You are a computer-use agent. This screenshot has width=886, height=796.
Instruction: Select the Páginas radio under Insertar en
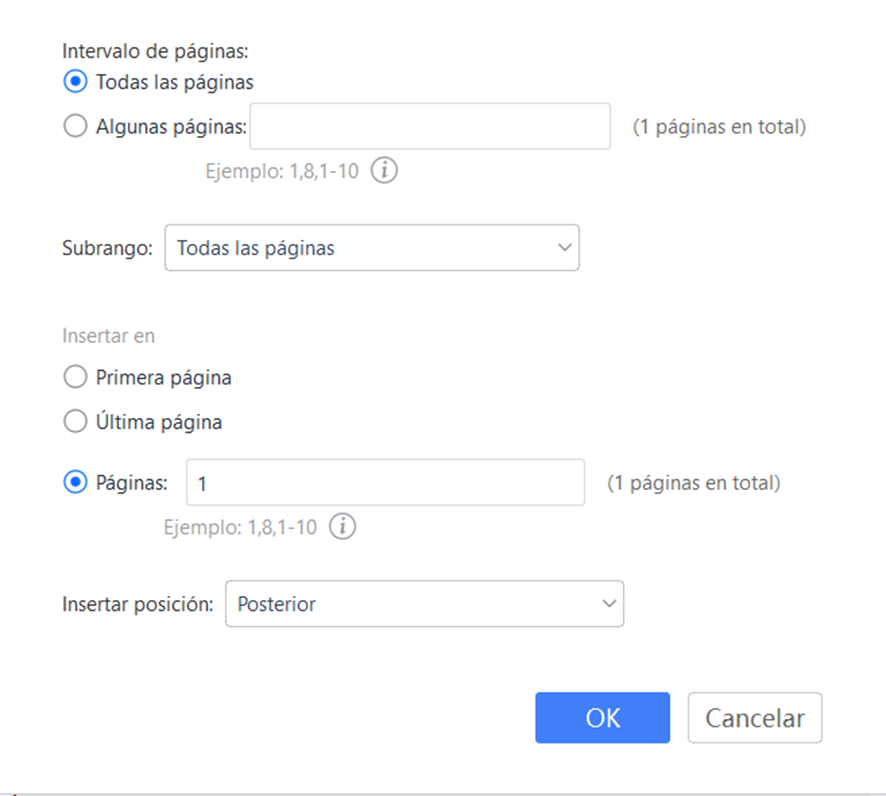[x=75, y=483]
